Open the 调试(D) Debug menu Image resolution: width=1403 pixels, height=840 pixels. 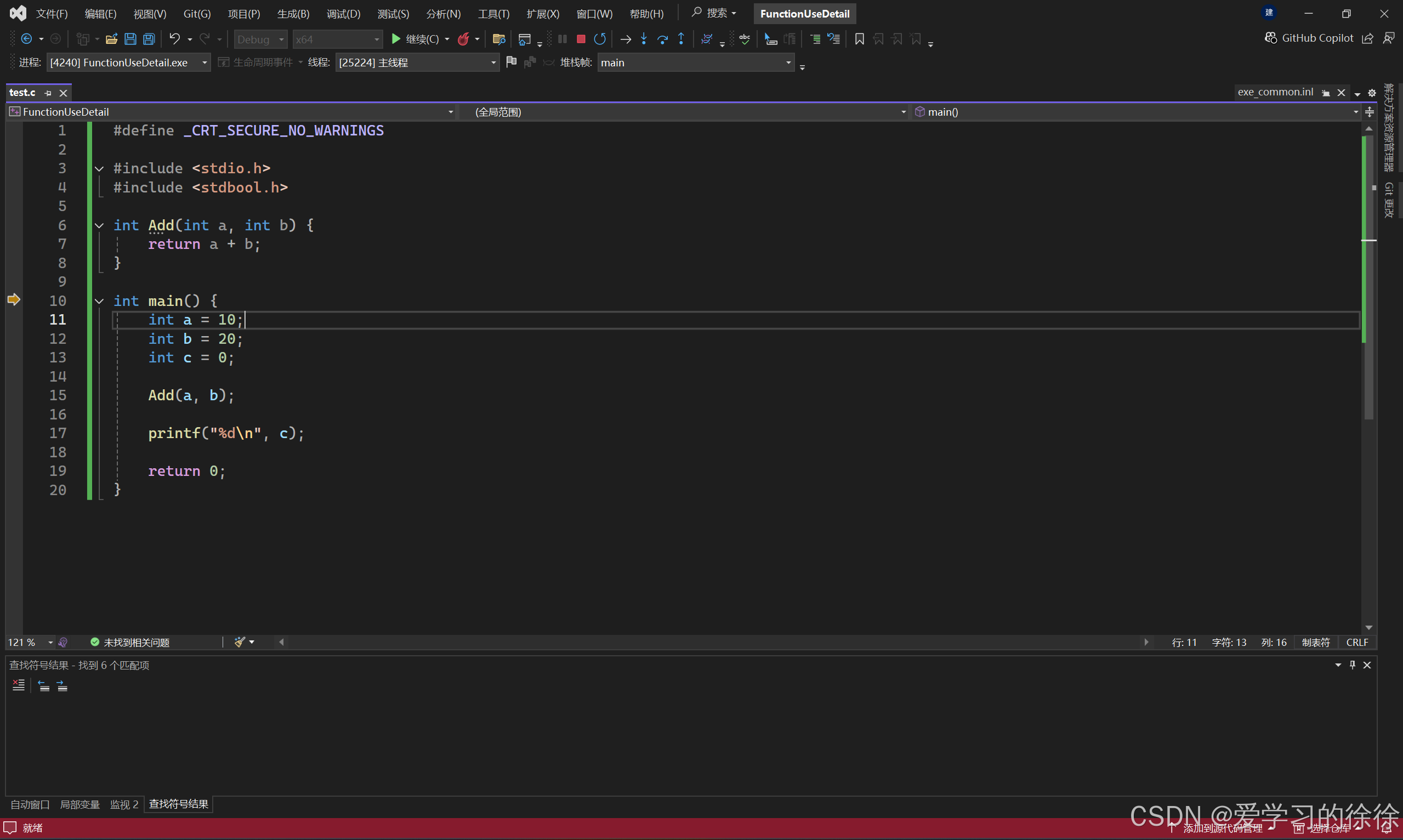click(343, 14)
